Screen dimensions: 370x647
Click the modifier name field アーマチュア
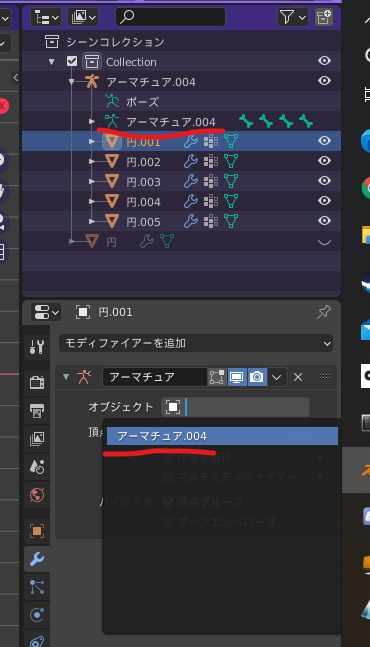click(155, 377)
